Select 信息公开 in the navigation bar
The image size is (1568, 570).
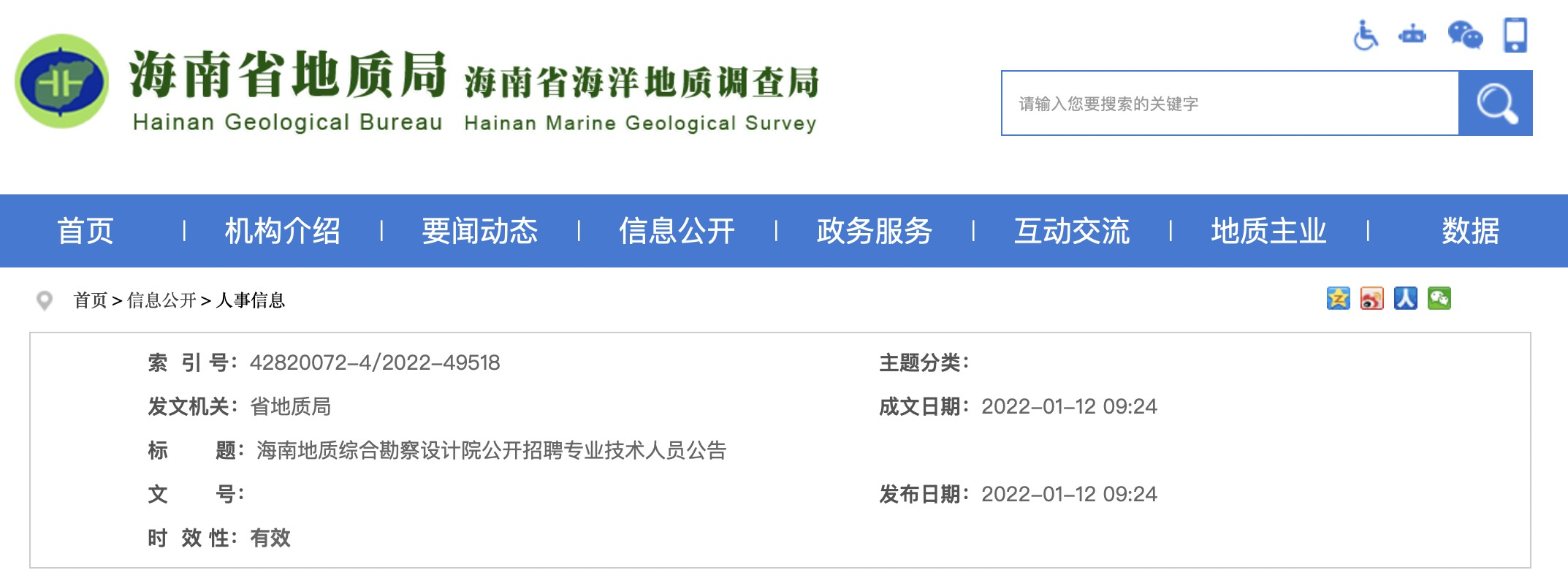click(x=677, y=231)
